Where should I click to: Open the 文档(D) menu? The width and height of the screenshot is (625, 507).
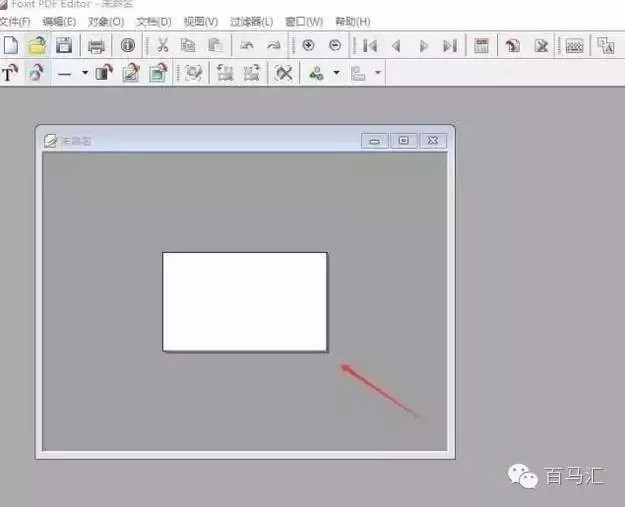point(153,22)
